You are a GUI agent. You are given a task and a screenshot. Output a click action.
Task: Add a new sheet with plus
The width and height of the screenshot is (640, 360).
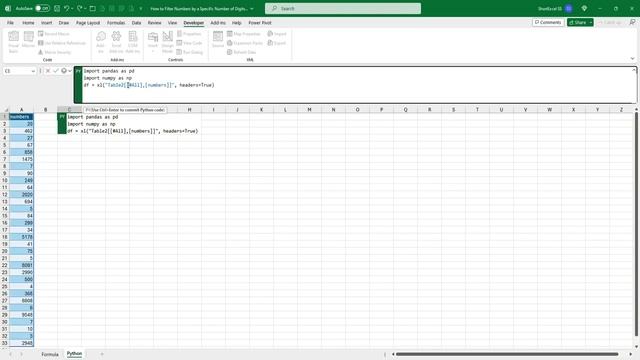102,354
